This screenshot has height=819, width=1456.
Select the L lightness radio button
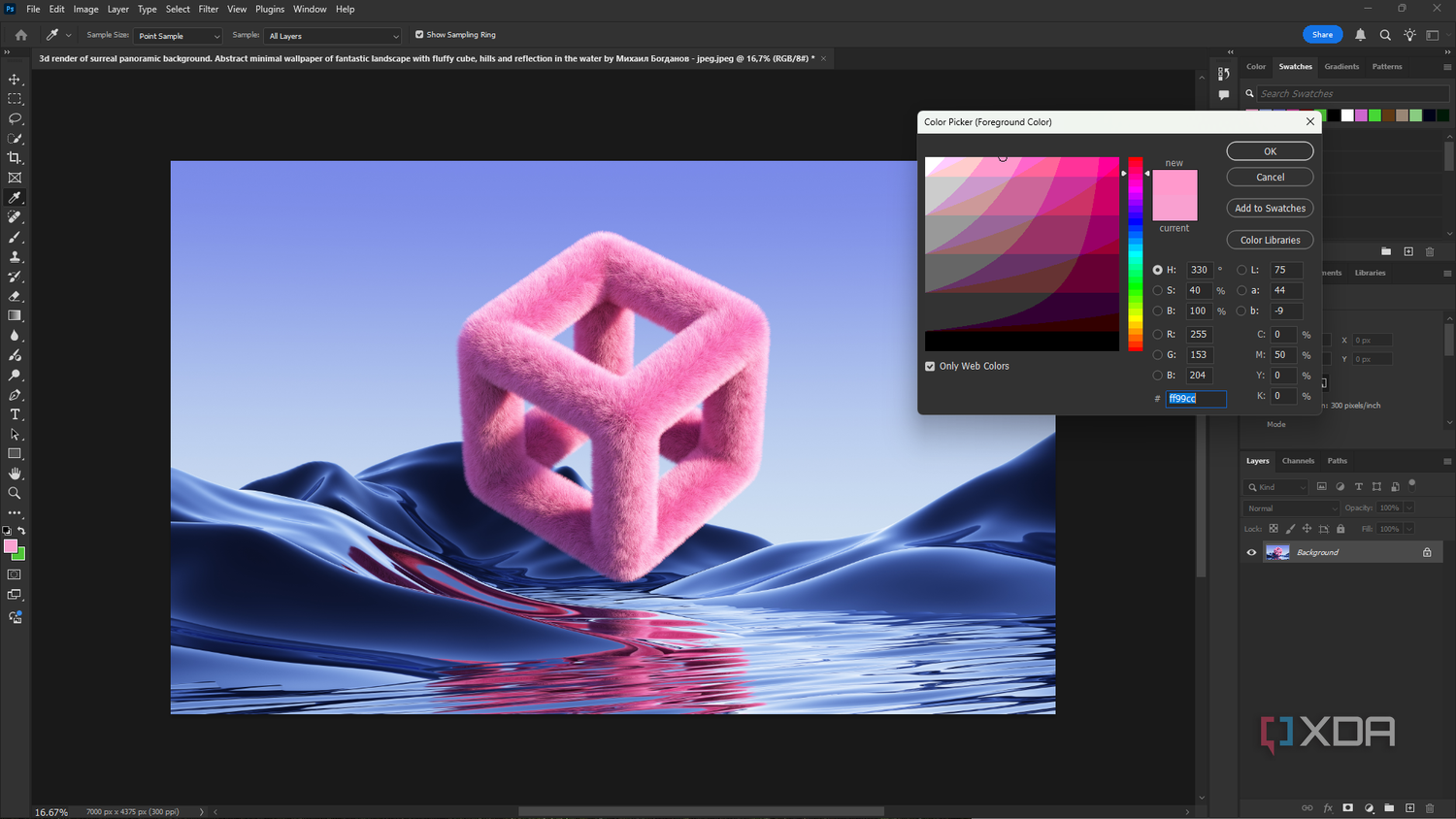(x=1241, y=270)
